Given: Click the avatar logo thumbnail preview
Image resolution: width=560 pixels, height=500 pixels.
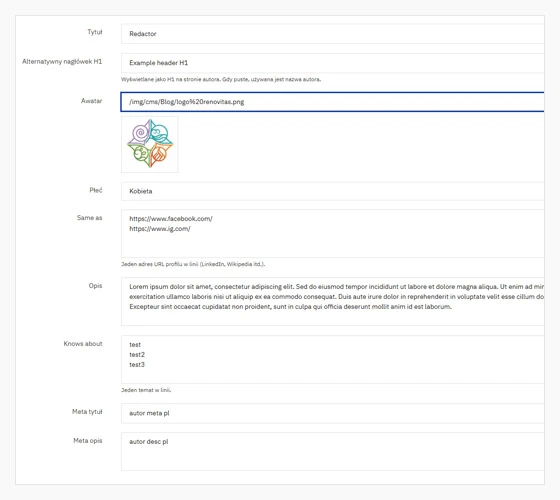Looking at the screenshot, I should 150,144.
